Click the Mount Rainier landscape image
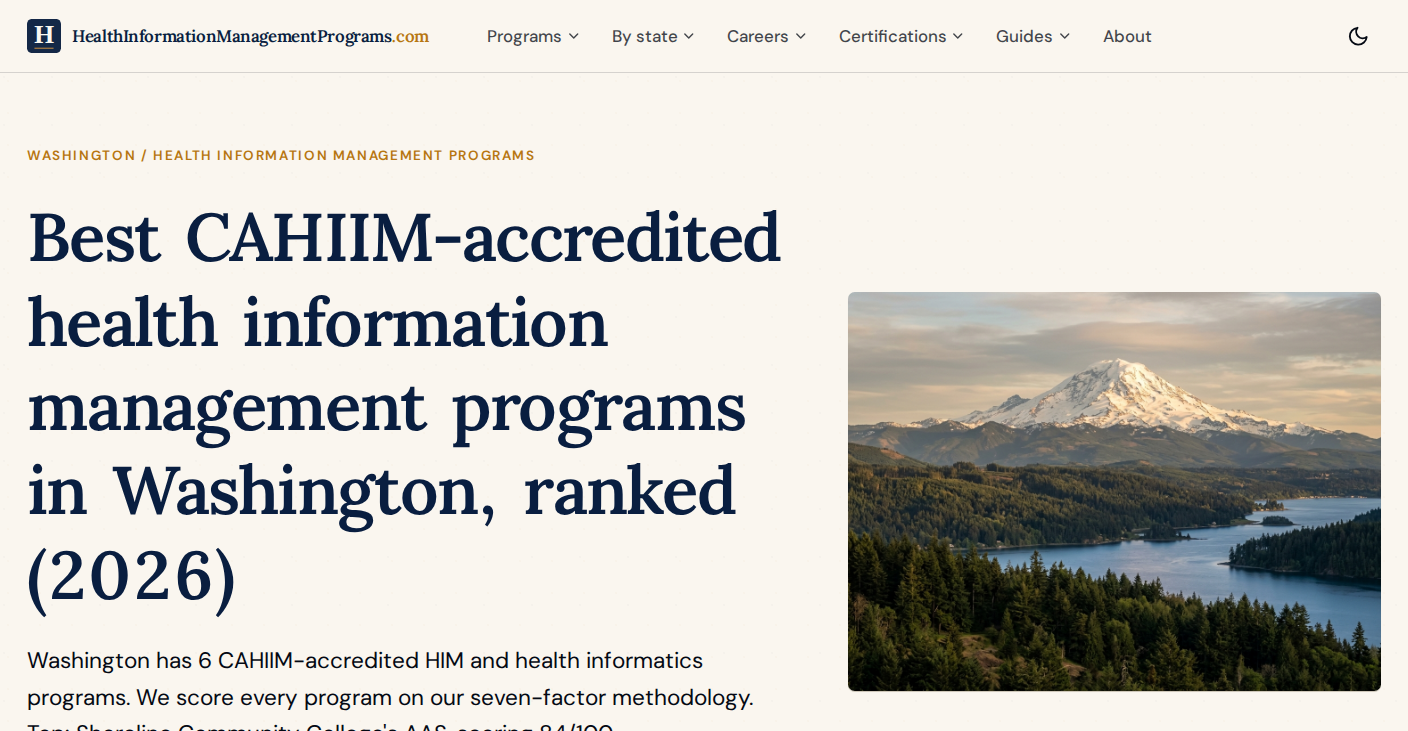 1114,491
